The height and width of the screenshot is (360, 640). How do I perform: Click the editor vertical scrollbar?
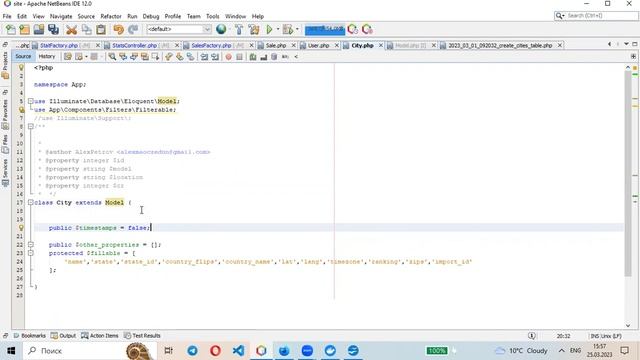pyautogui.click(x=628, y=173)
